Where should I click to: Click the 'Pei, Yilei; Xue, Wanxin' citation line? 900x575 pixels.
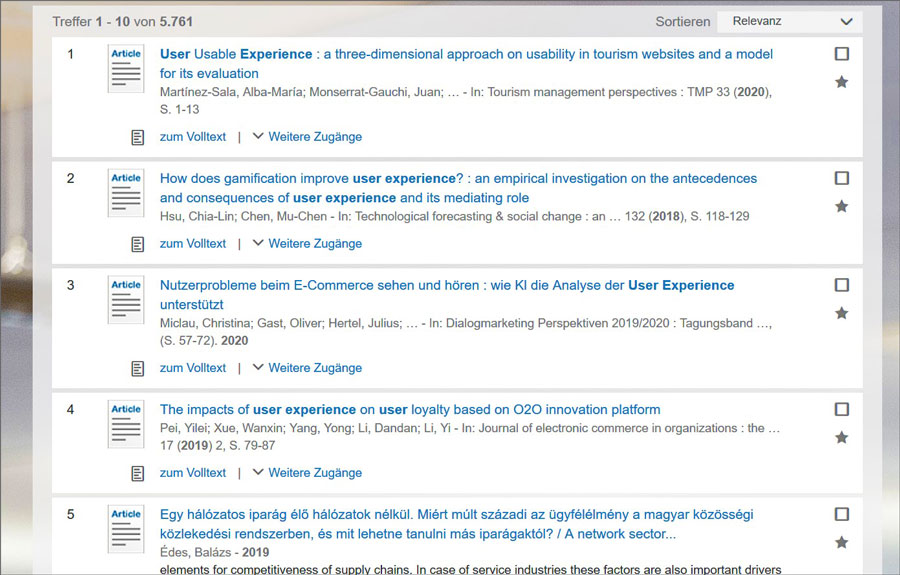point(470,437)
